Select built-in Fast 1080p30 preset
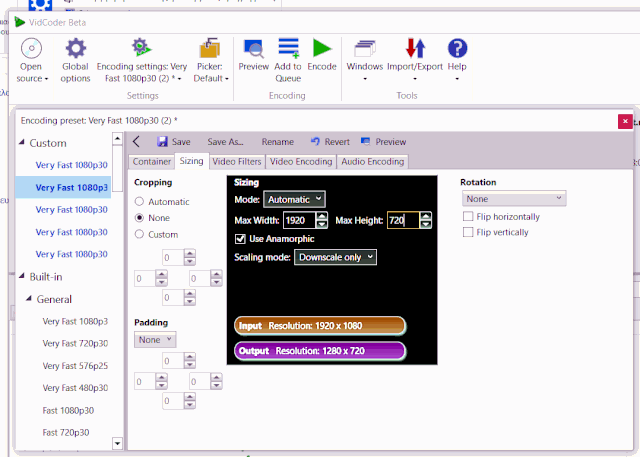The width and height of the screenshot is (640, 457). coord(68,410)
